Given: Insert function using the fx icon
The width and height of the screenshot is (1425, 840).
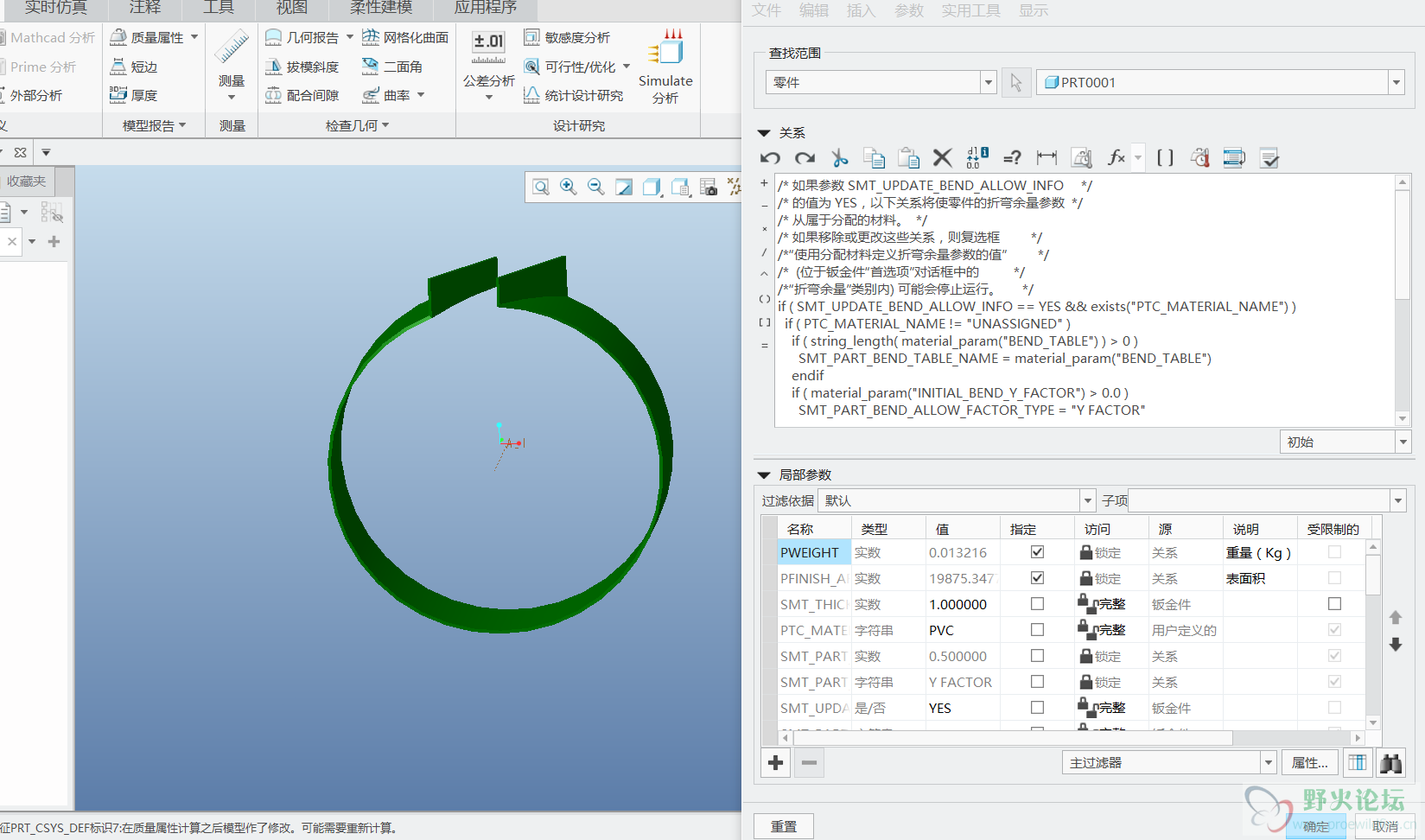Looking at the screenshot, I should (x=1116, y=158).
